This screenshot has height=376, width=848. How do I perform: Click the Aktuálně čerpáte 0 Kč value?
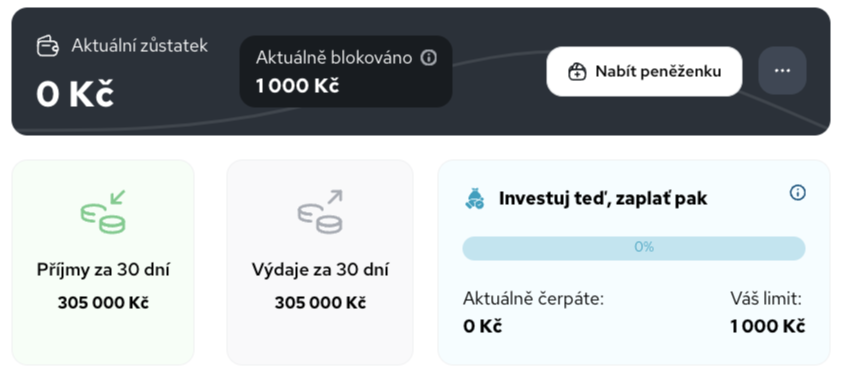(482, 327)
